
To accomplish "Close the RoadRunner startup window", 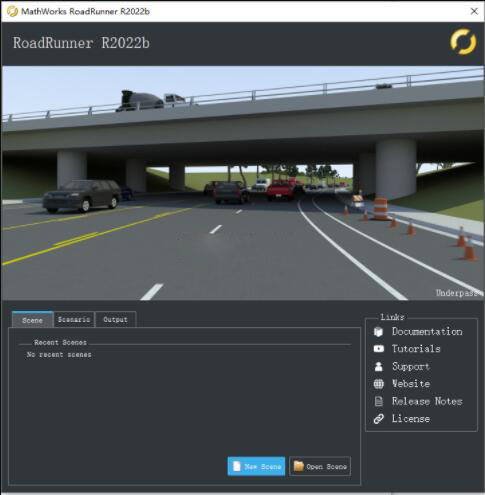I will click(474, 11).
